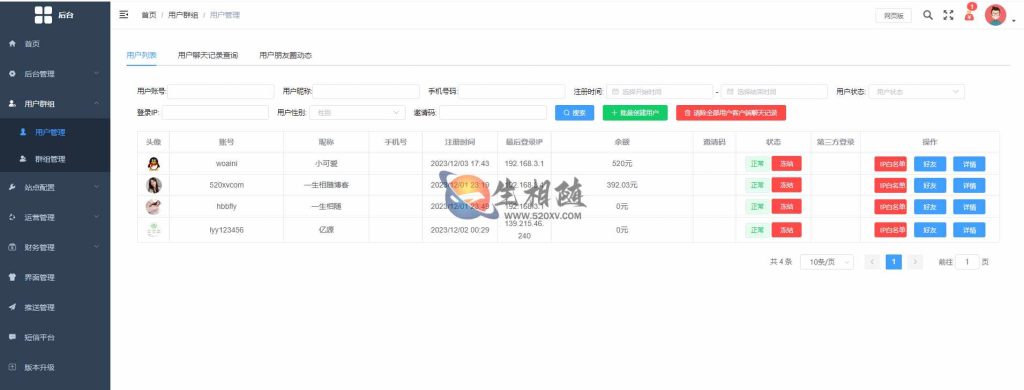Click avatar thumbnail of user woaini
The image size is (1024, 390).
tap(153, 163)
